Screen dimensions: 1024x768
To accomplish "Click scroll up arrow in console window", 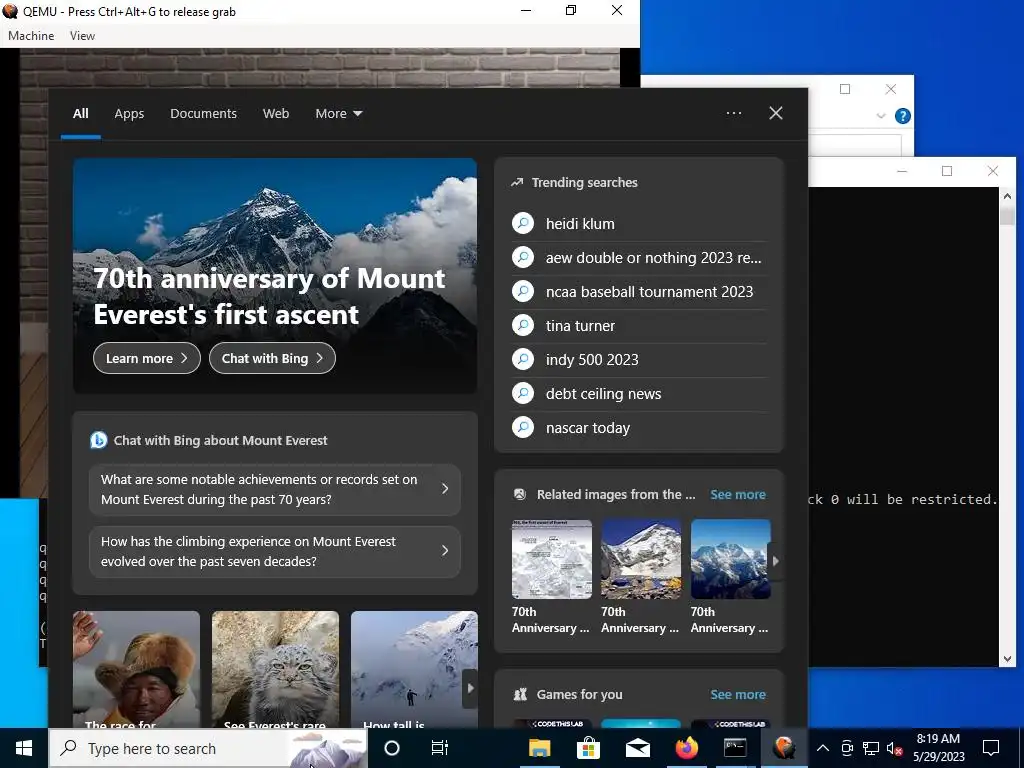I will tap(1007, 195).
